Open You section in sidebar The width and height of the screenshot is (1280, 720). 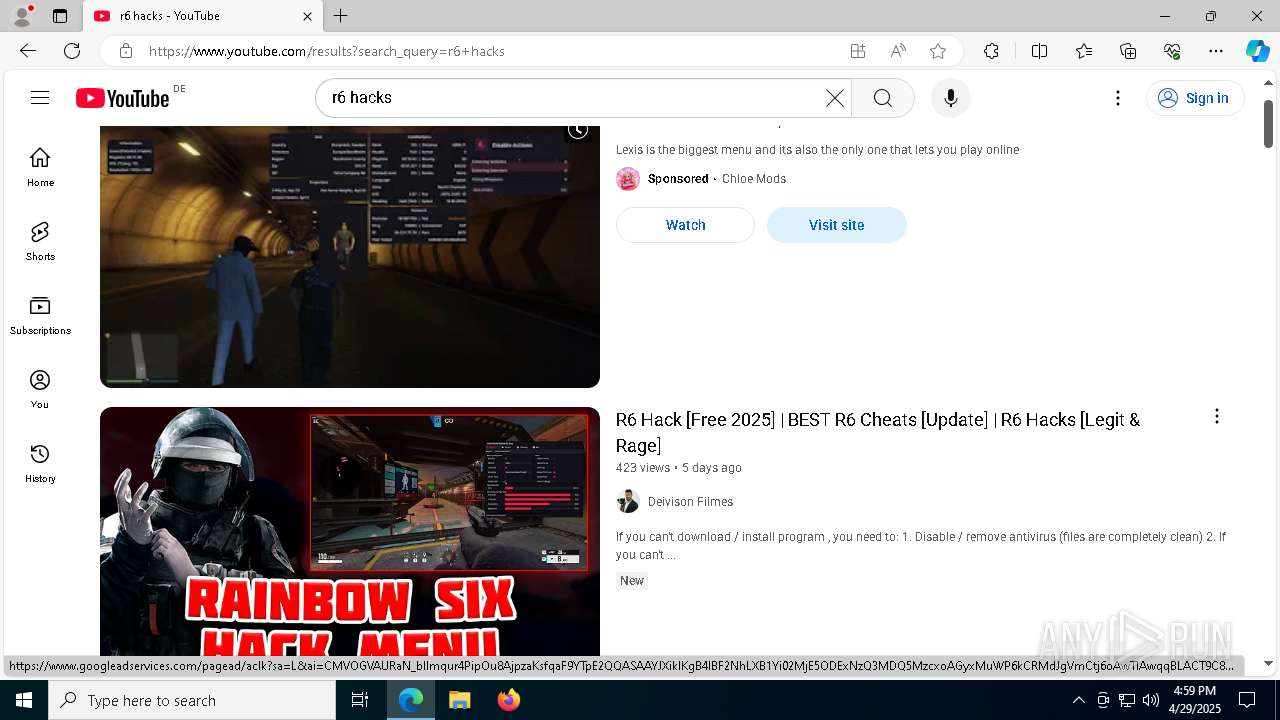[x=40, y=389]
